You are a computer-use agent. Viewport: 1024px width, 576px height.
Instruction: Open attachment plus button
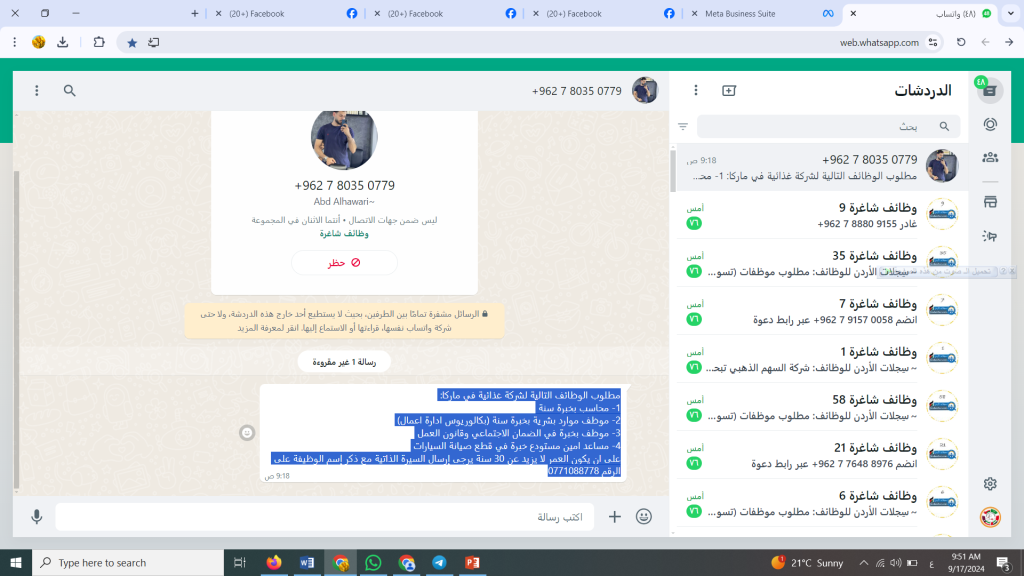pyautogui.click(x=615, y=517)
